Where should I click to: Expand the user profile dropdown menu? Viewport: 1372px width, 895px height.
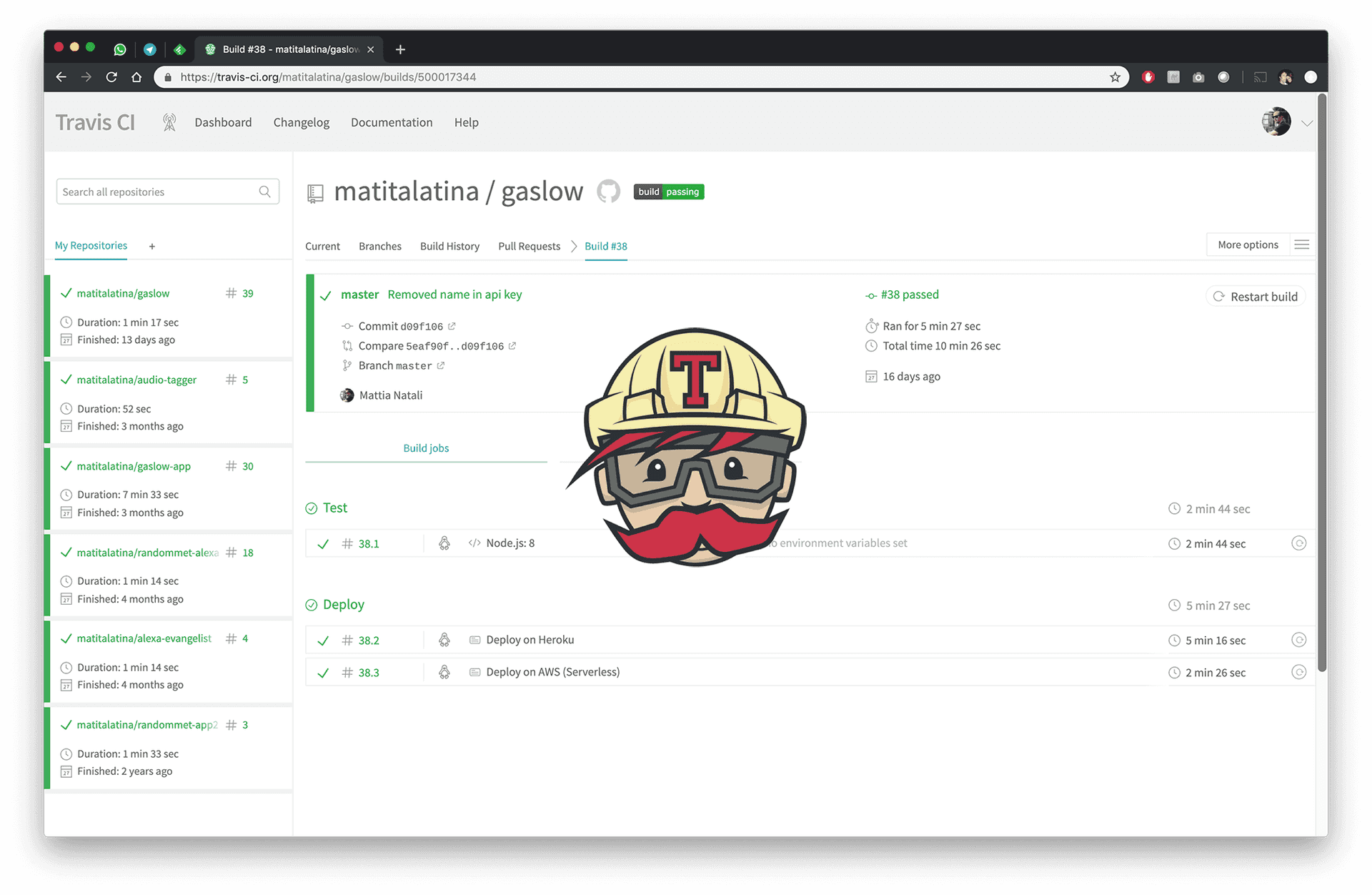pos(1307,121)
